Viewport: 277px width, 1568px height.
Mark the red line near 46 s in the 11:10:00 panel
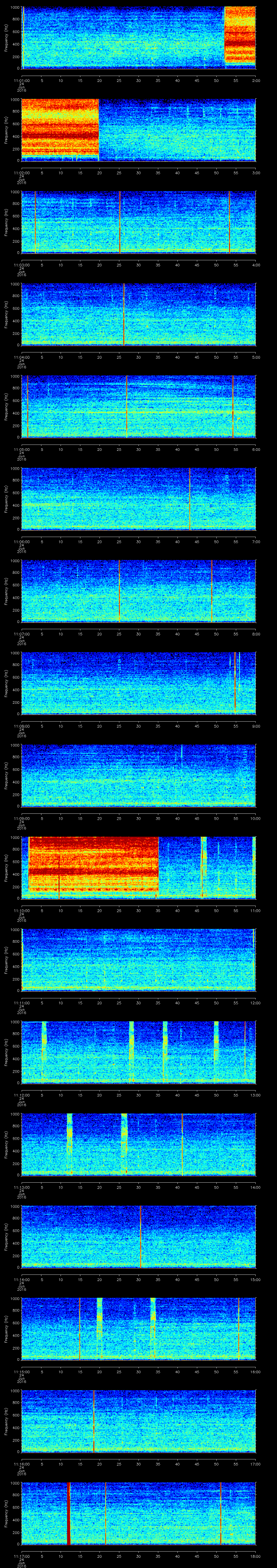pyautogui.click(x=202, y=868)
